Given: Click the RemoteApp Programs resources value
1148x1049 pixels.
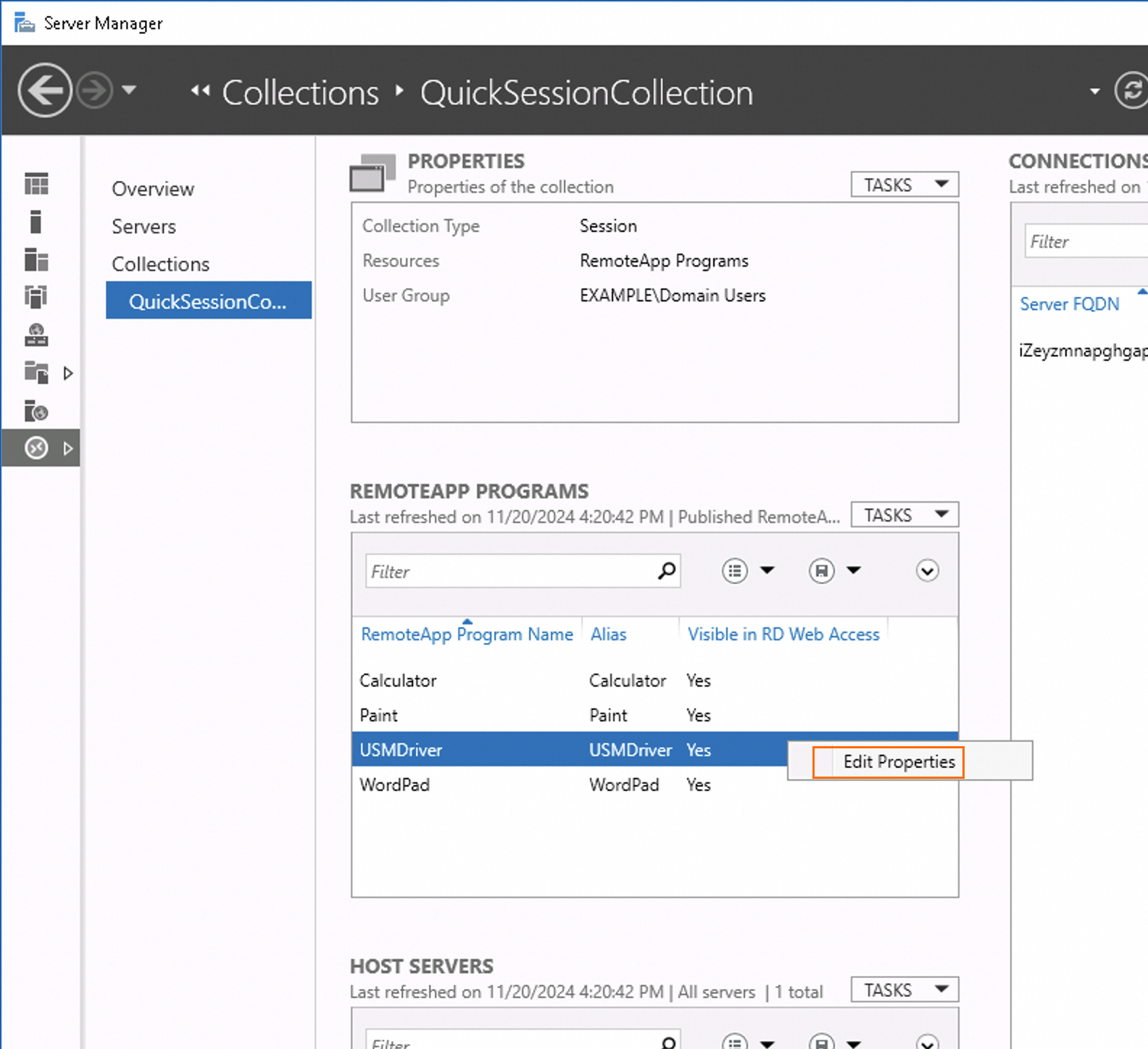Looking at the screenshot, I should (x=664, y=261).
